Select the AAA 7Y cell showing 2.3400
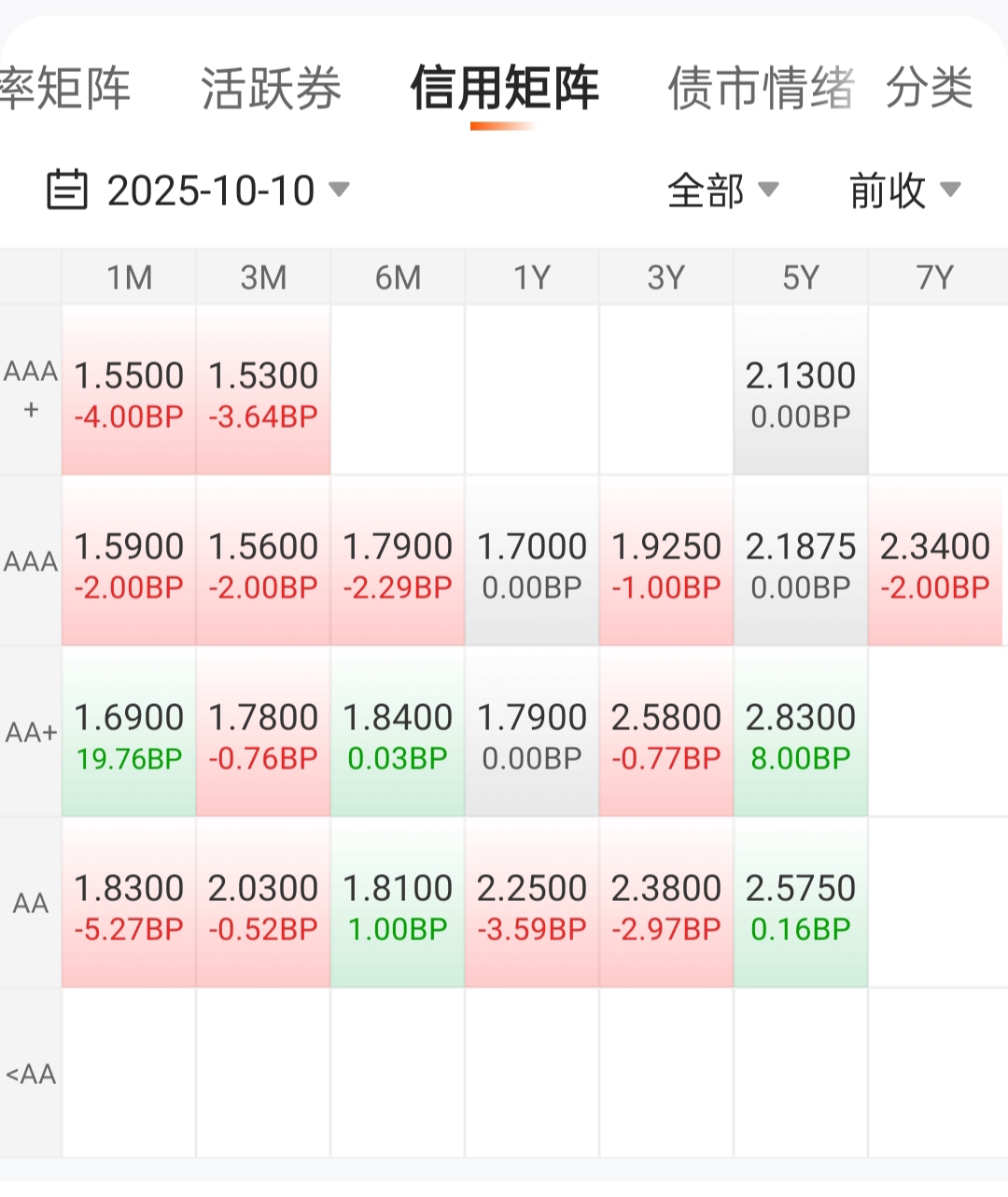1008x1197 pixels. (934, 563)
